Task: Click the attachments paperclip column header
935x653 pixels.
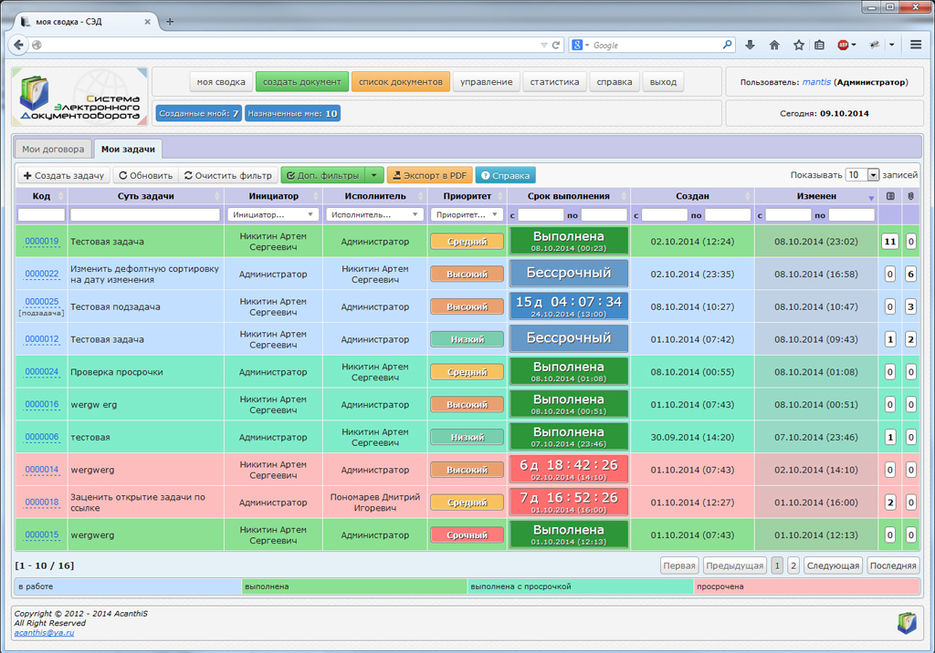Action: click(911, 196)
